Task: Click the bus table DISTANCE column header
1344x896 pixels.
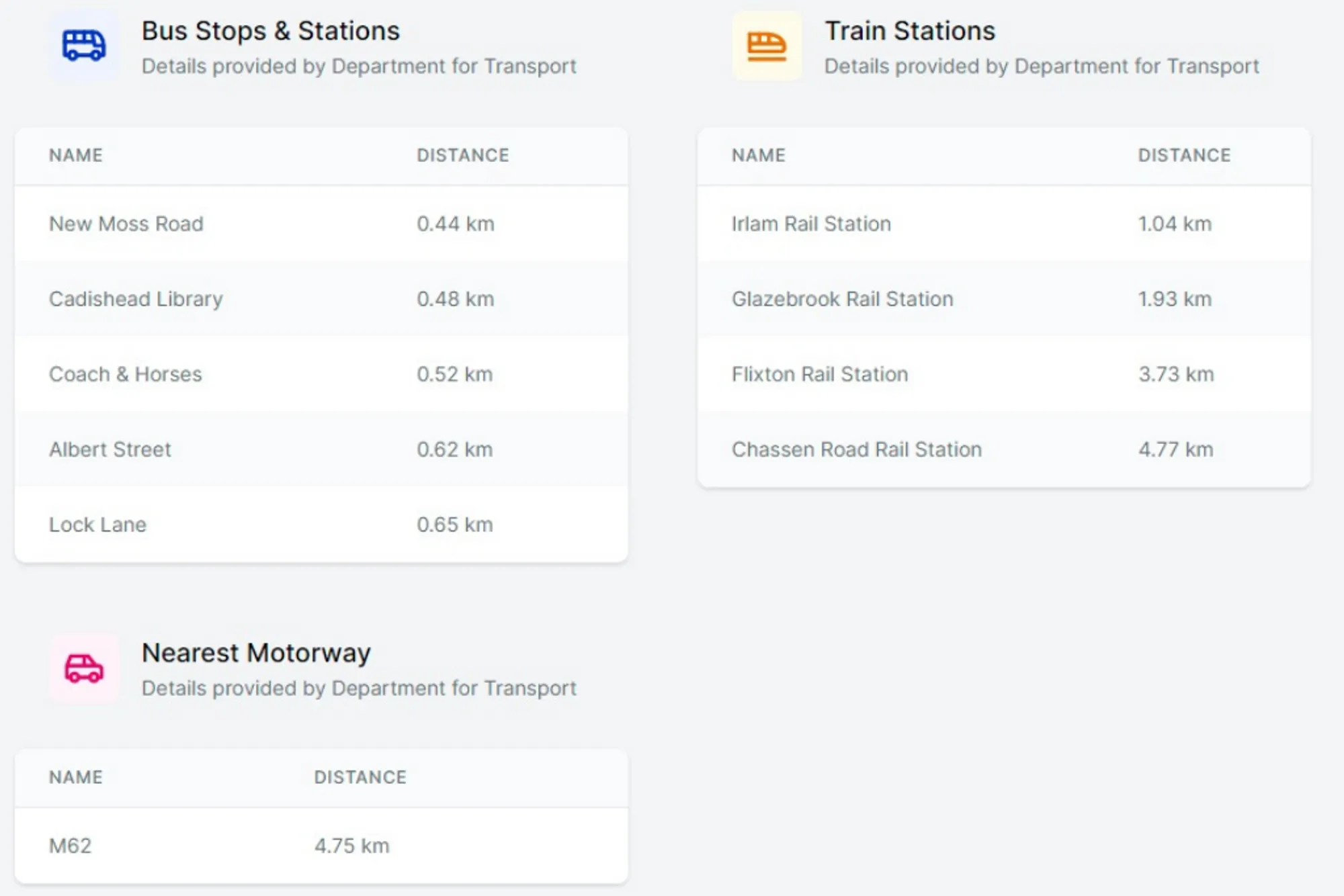Action: click(462, 155)
